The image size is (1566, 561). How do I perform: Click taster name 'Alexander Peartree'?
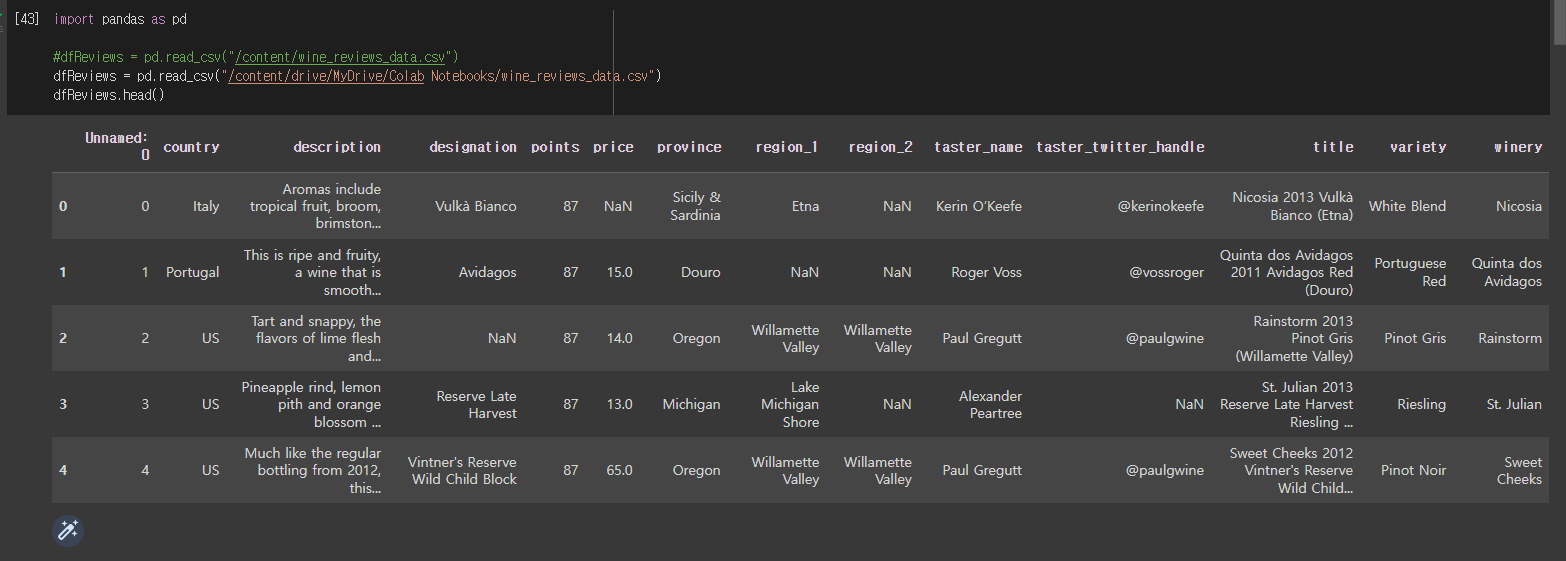click(990, 404)
